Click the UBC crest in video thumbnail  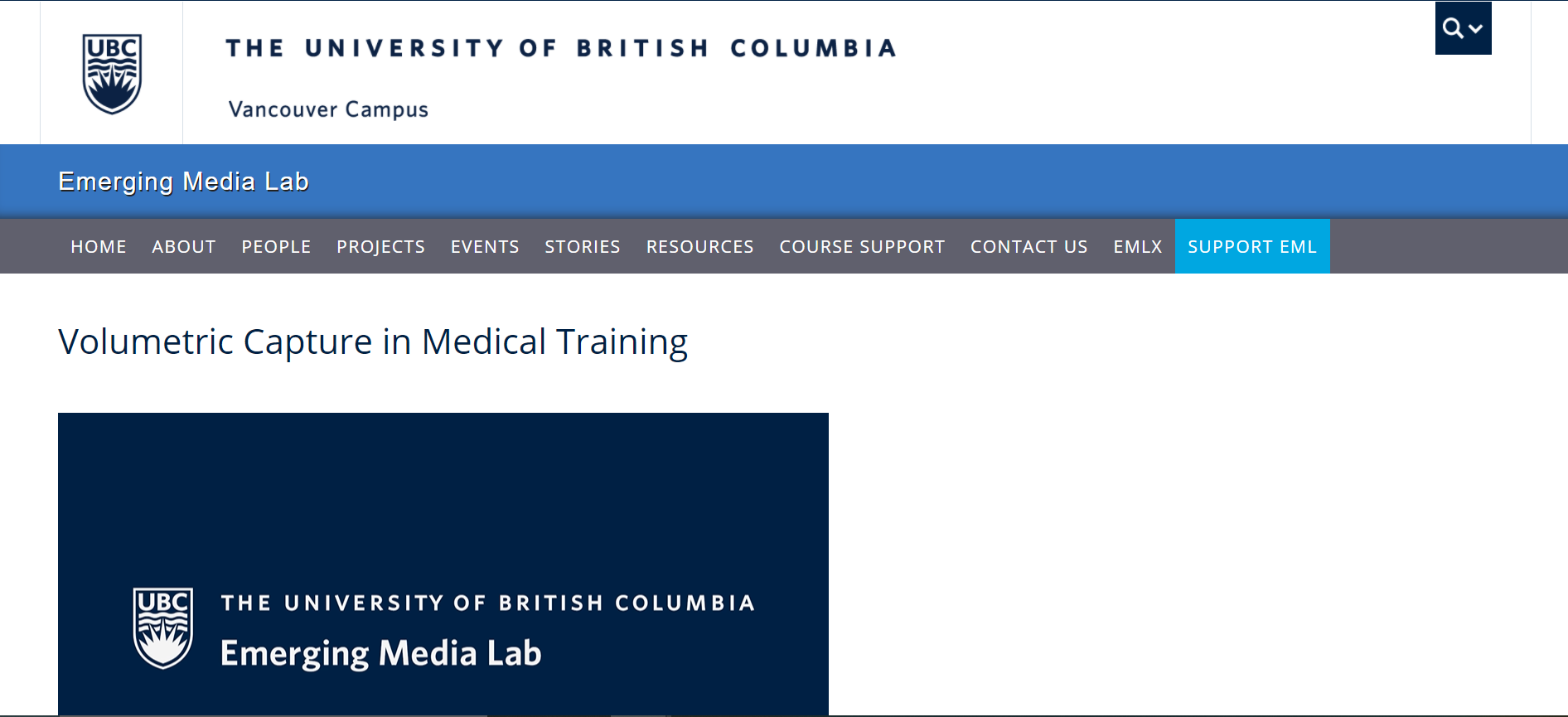click(163, 628)
